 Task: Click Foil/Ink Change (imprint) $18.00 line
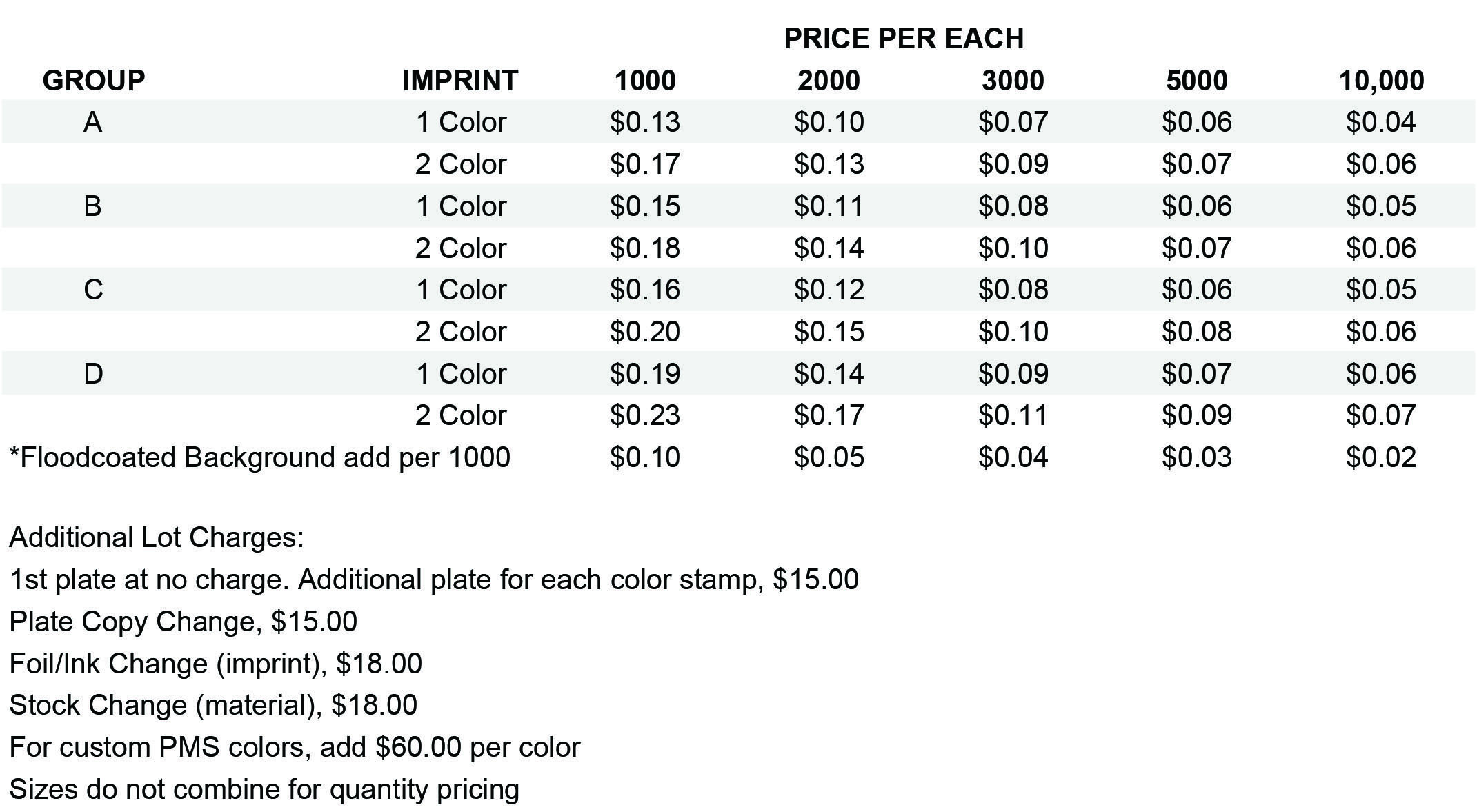[x=216, y=664]
